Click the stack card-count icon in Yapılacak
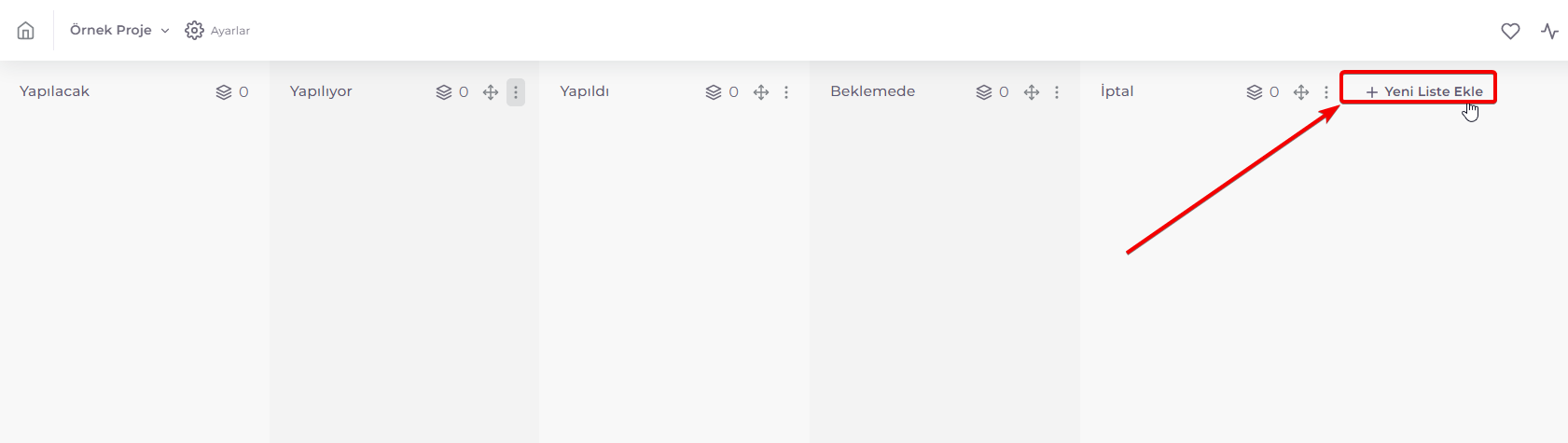This screenshot has height=443, width=1568. coord(224,92)
